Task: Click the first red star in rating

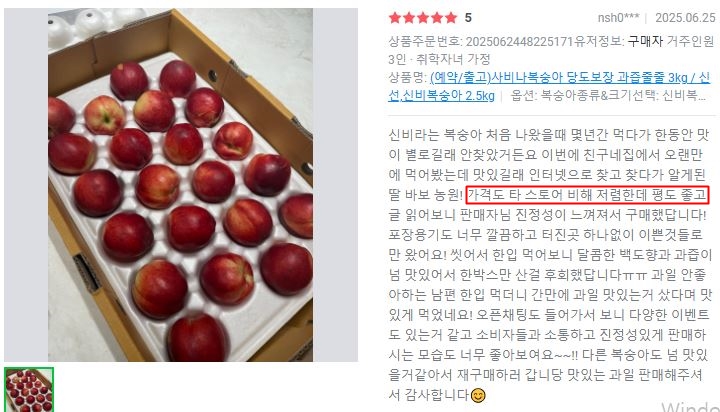Action: pyautogui.click(x=395, y=18)
